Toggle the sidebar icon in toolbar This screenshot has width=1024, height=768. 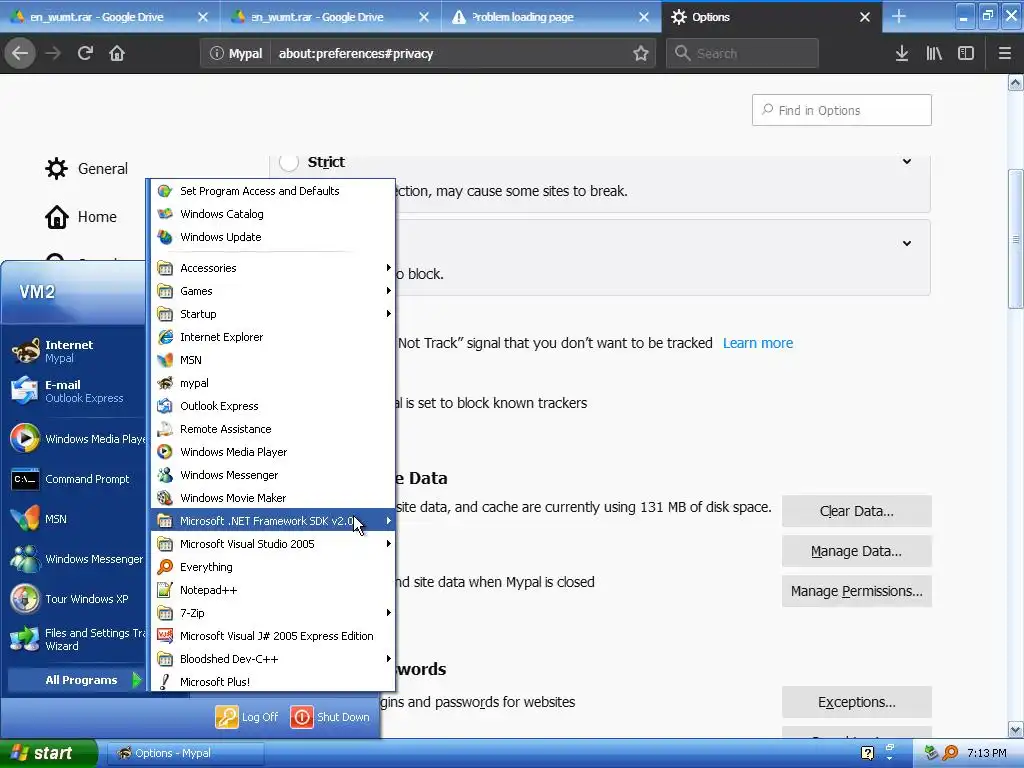point(966,54)
